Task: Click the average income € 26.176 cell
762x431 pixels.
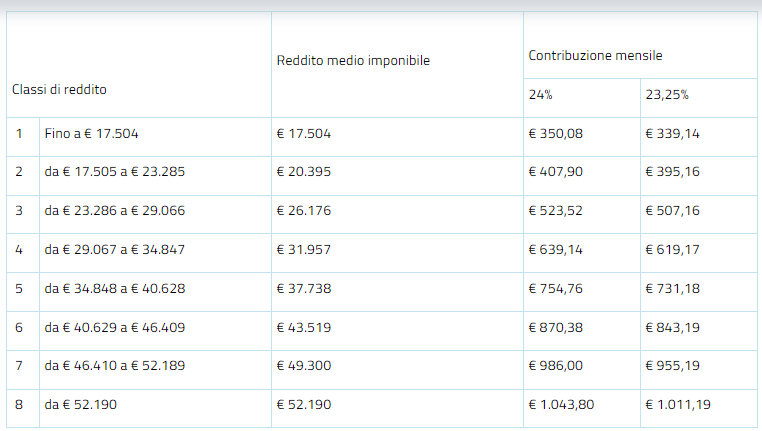Action: tap(304, 211)
